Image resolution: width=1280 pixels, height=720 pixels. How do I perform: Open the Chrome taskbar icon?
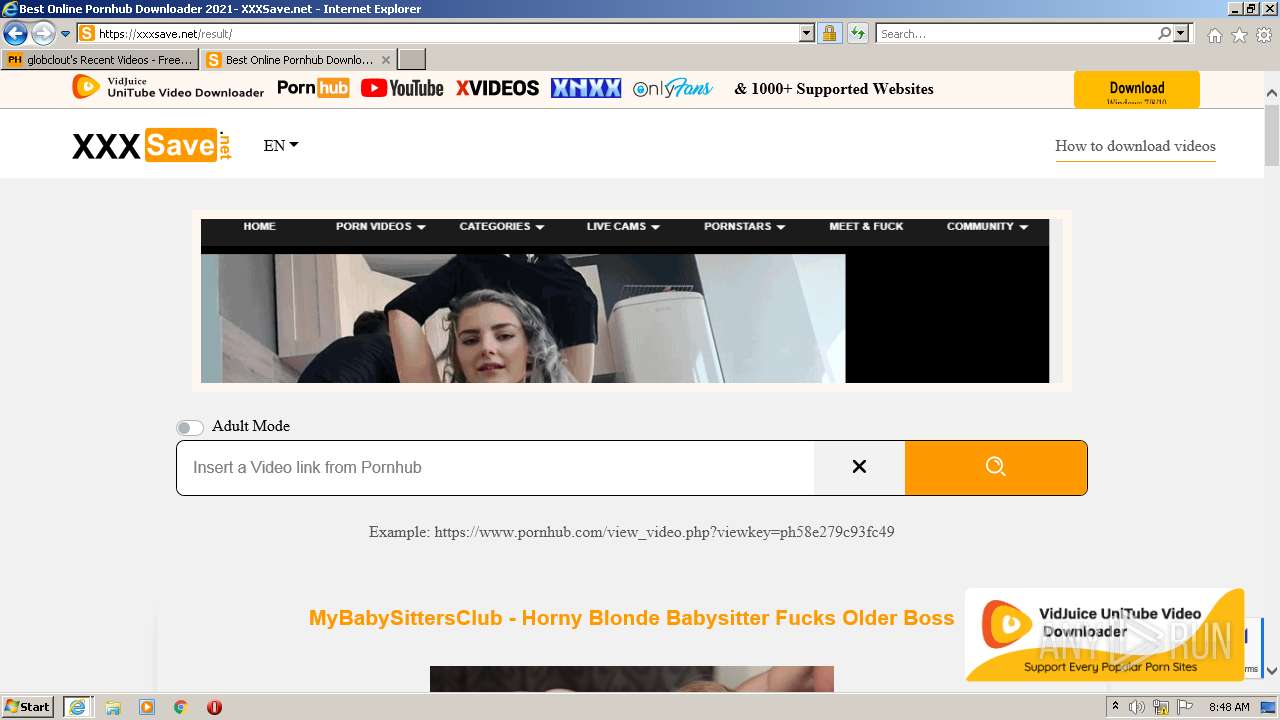tap(181, 707)
